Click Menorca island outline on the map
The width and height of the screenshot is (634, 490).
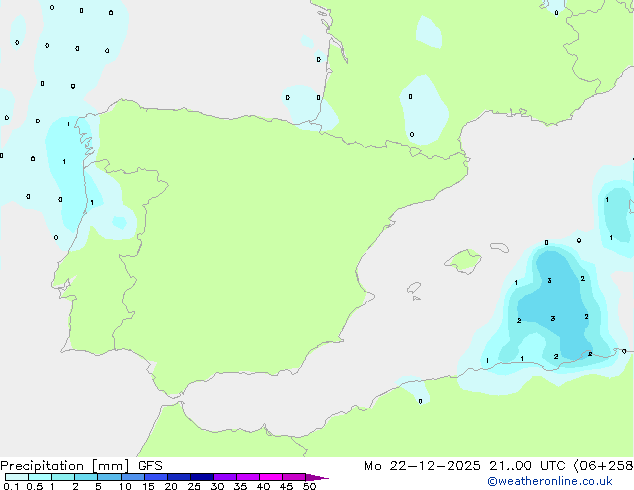coord(499,247)
